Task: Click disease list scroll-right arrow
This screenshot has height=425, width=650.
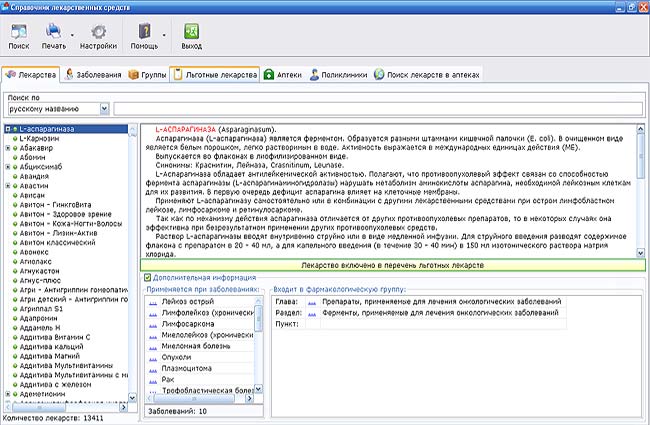Action: pos(249,398)
